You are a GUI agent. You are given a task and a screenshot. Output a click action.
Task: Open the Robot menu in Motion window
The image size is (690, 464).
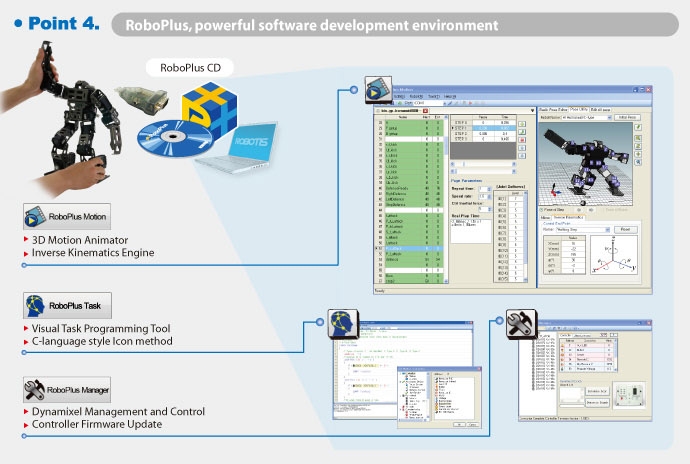[x=416, y=96]
